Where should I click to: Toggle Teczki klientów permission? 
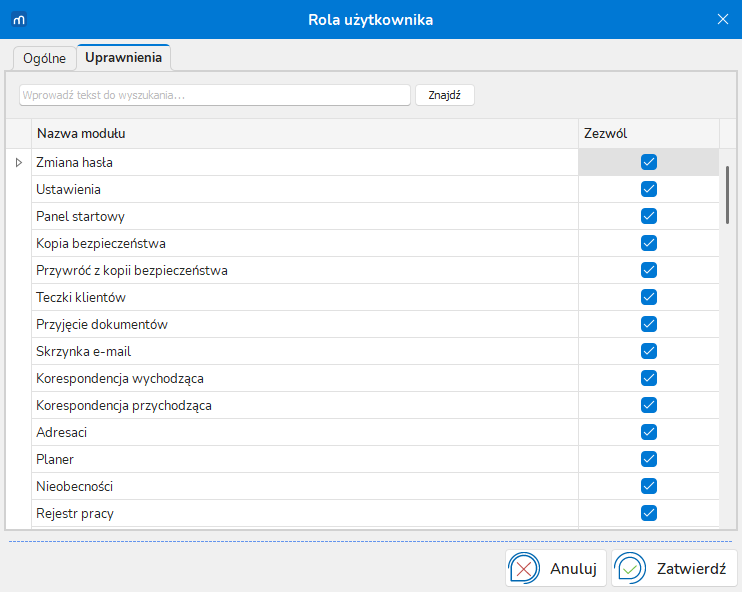point(649,297)
